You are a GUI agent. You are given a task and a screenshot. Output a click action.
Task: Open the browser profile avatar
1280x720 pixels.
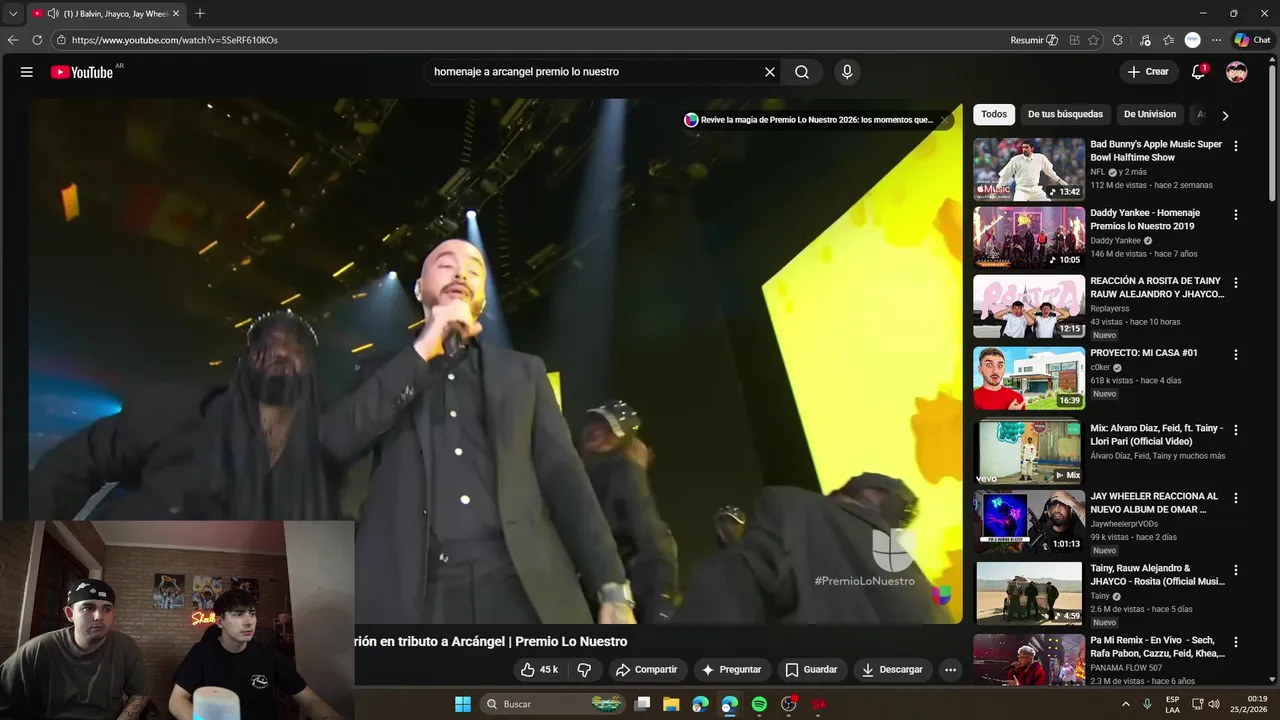point(1192,40)
